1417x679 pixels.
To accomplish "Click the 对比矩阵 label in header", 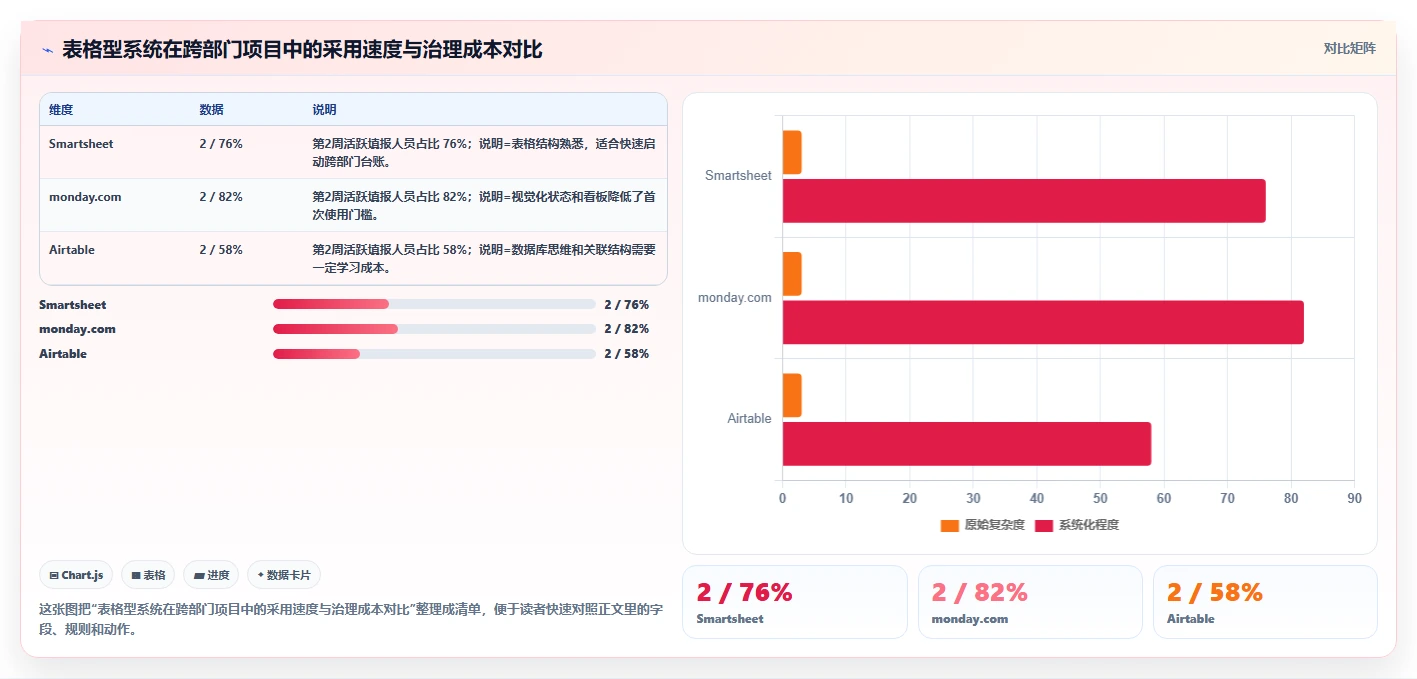I will pos(1349,48).
